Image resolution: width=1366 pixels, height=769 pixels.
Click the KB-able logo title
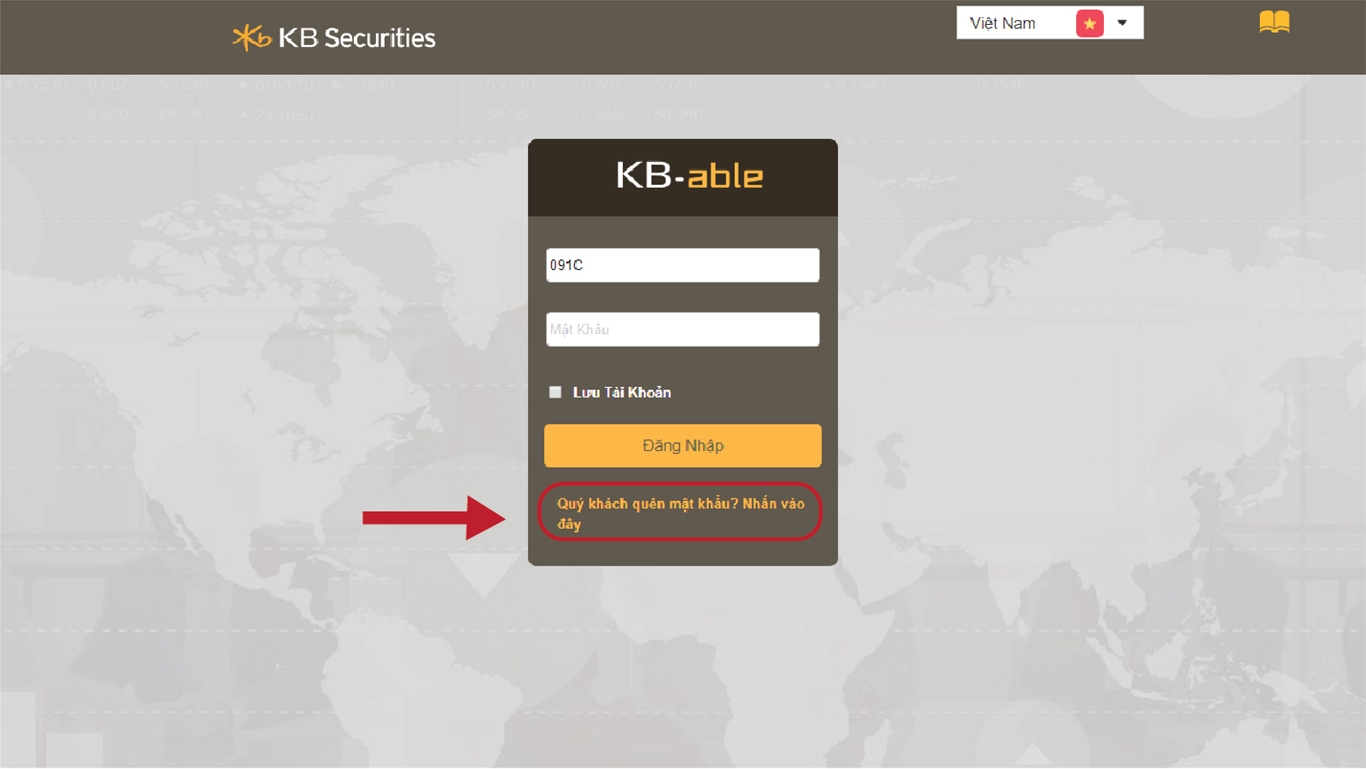click(x=689, y=176)
